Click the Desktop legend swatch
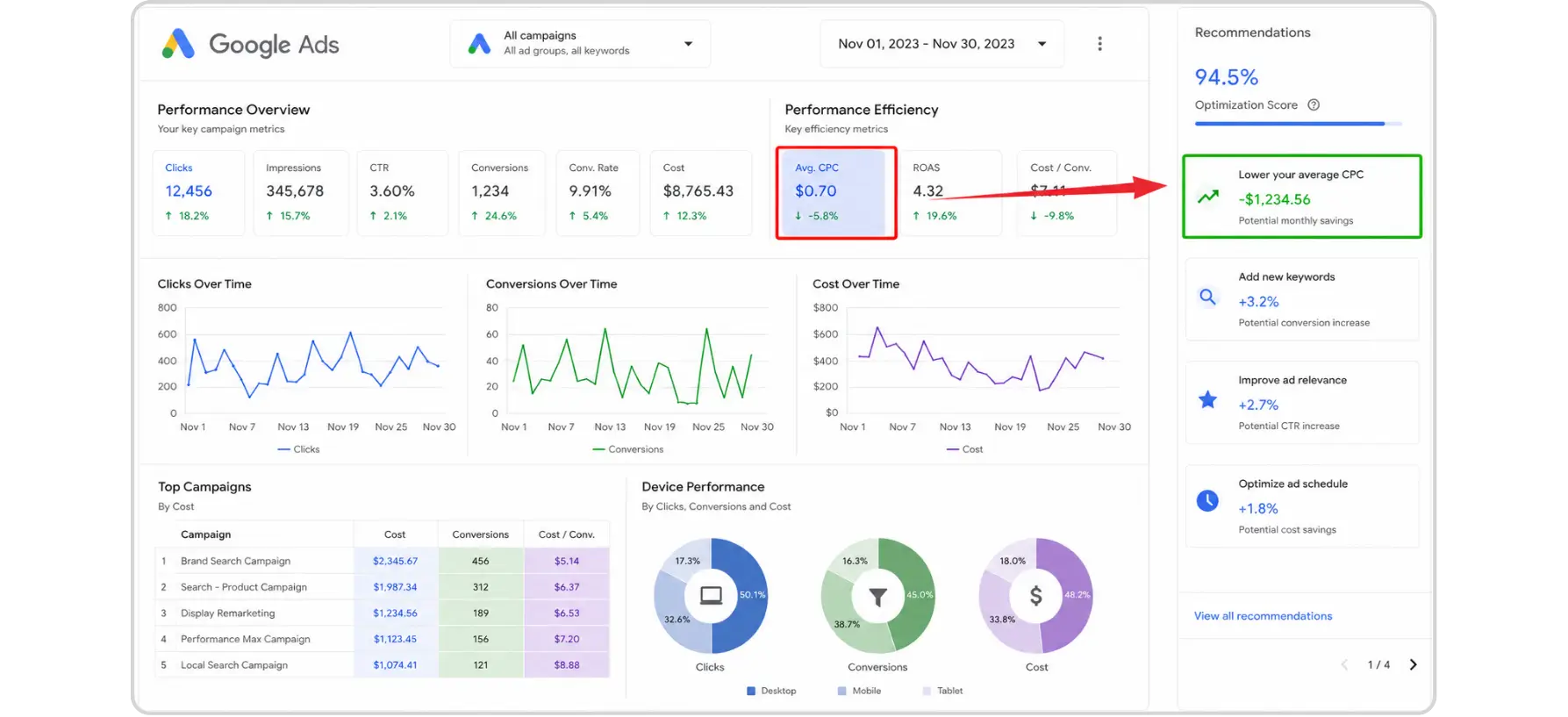The image size is (1568, 717). [751, 691]
